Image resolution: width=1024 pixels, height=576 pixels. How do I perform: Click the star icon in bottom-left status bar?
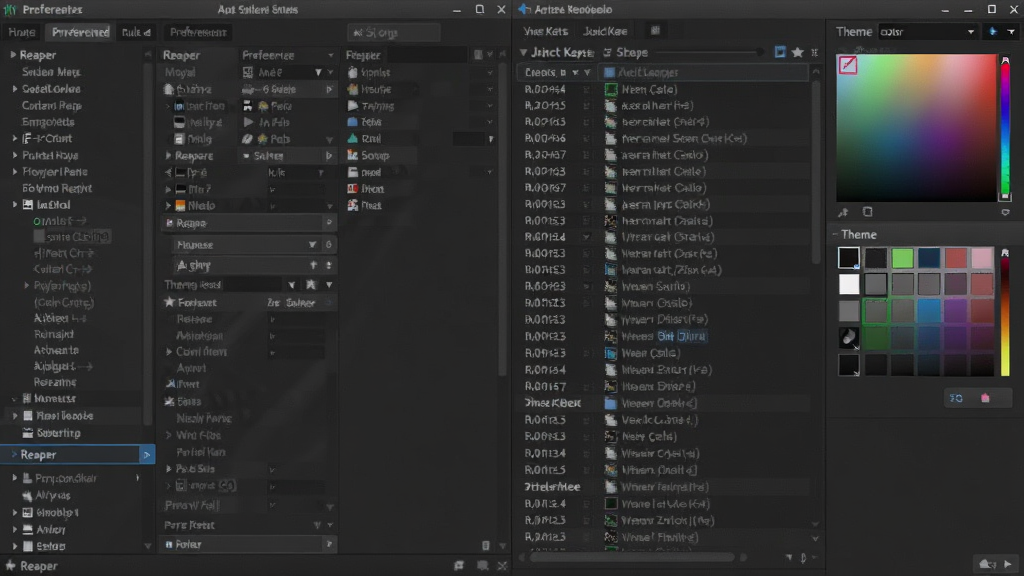coord(10,566)
